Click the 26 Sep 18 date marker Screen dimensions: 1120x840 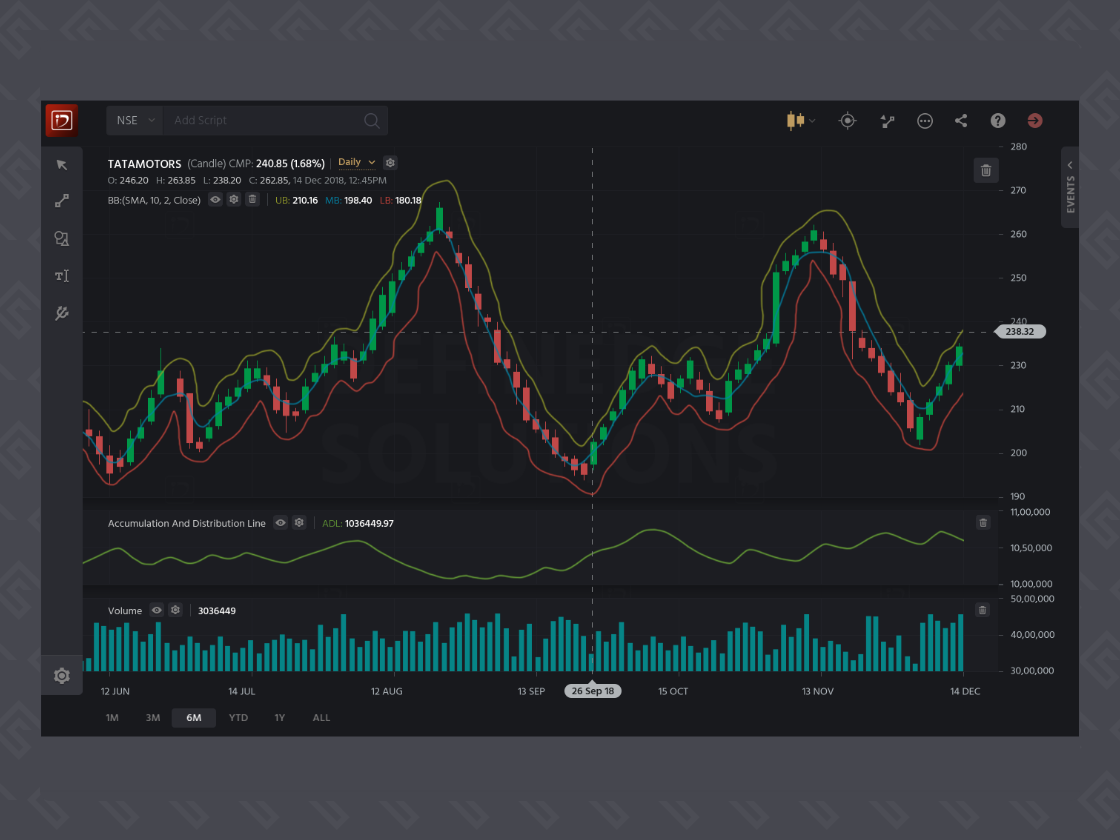593,691
